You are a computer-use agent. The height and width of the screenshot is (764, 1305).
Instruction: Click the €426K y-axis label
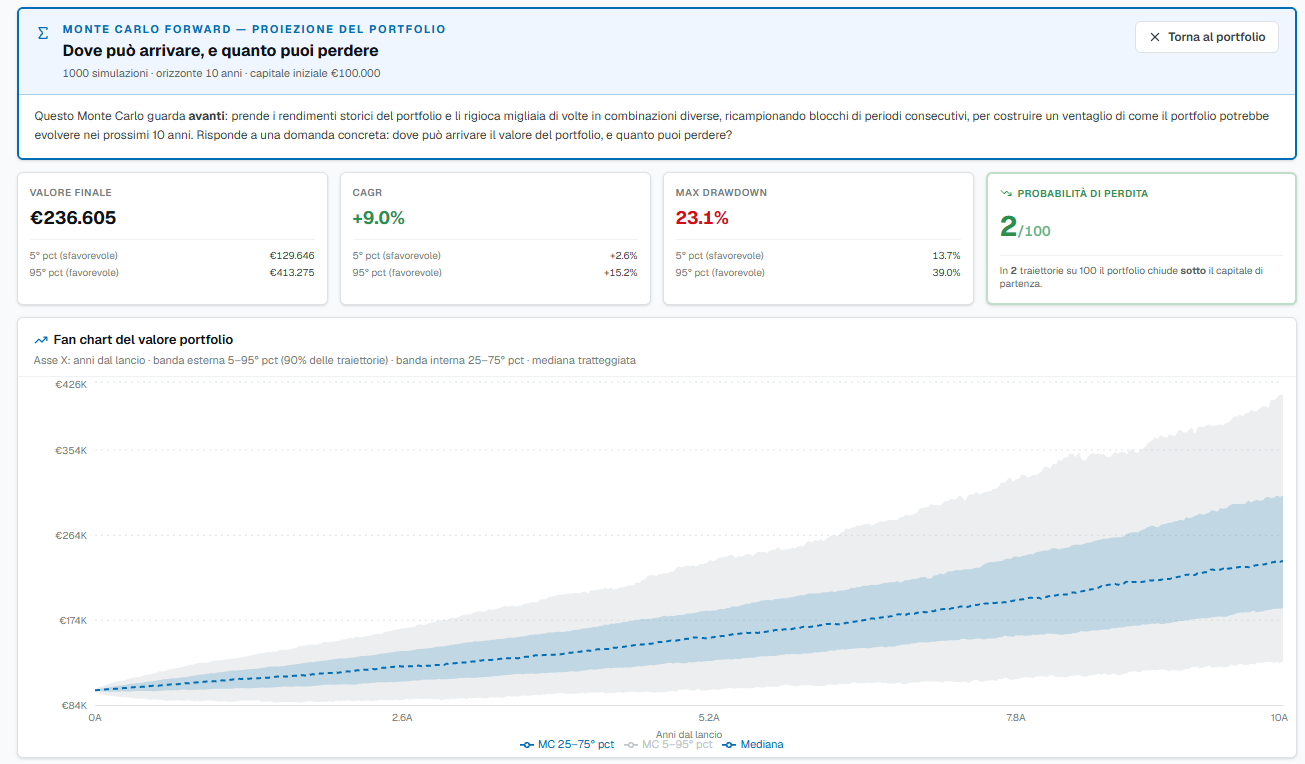72,384
